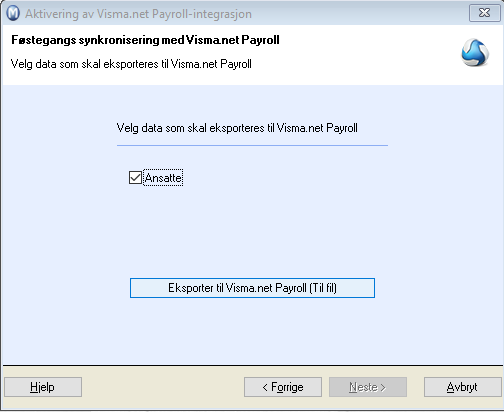Click the left arrow on Forrige
Image resolution: width=504 pixels, height=412 pixels.
point(265,387)
